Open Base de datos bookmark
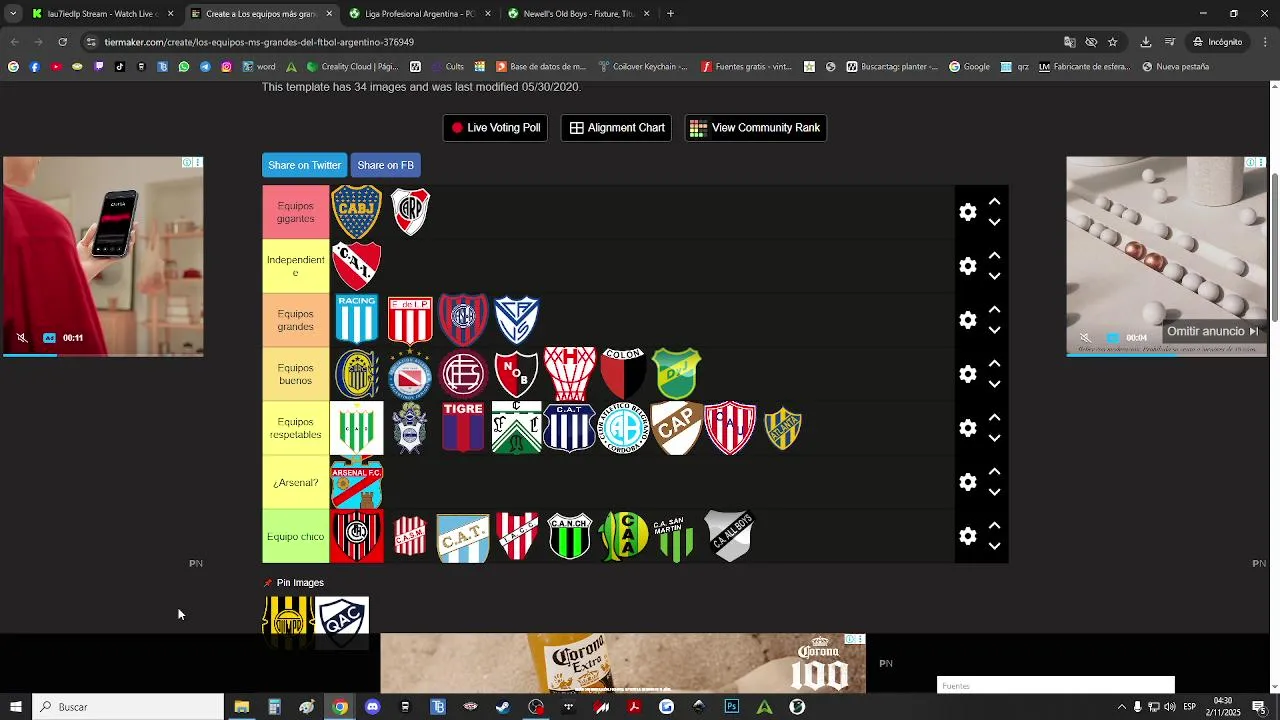 point(540,67)
